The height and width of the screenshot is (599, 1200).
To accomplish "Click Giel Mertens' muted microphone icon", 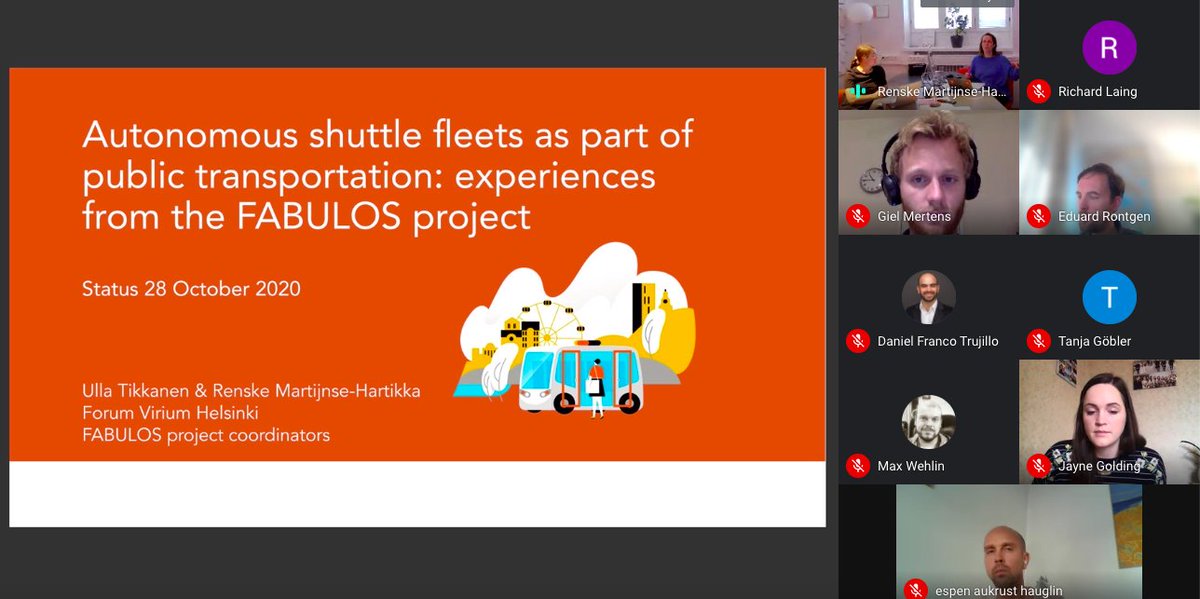I will [x=857, y=216].
